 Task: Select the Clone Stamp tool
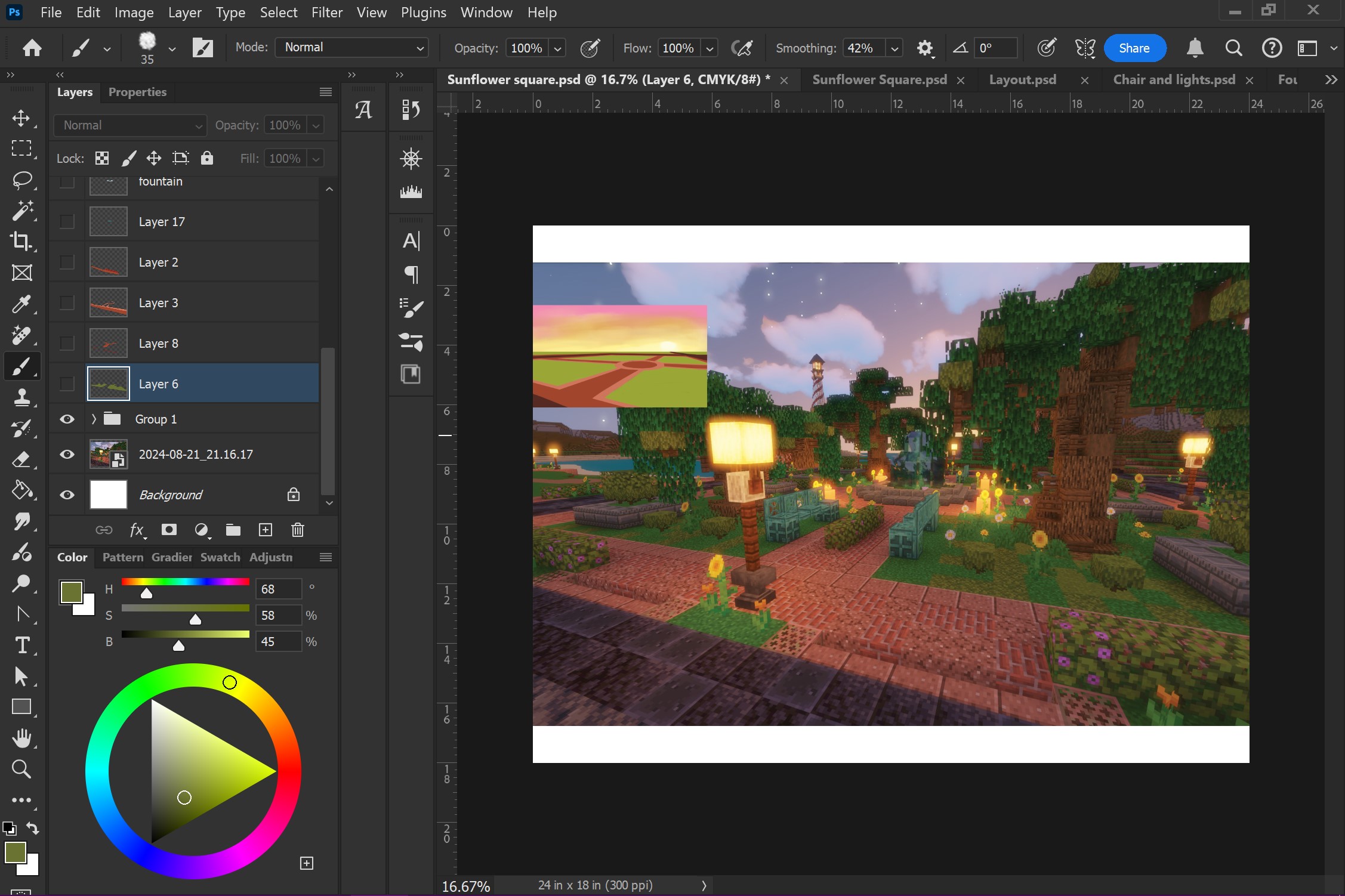click(21, 397)
